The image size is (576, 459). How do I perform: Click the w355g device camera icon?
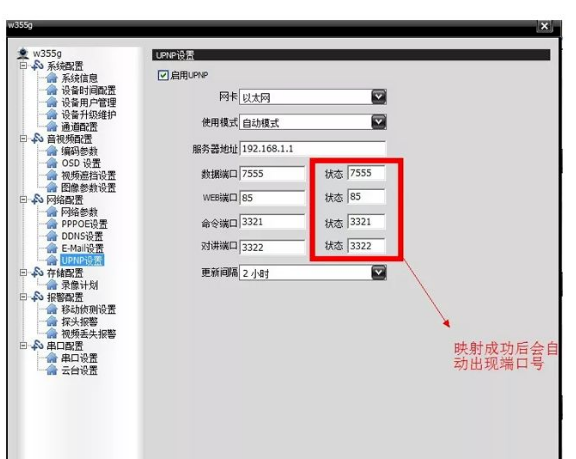pos(23,54)
